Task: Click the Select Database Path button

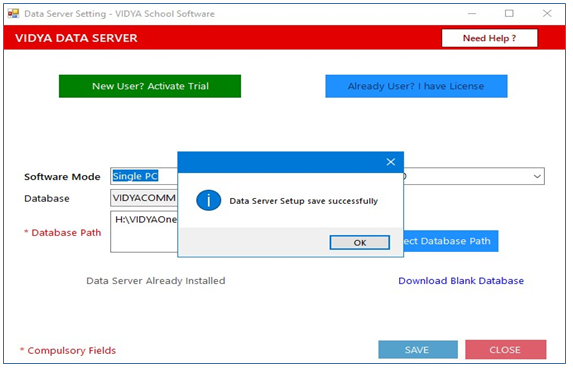Action: point(451,241)
